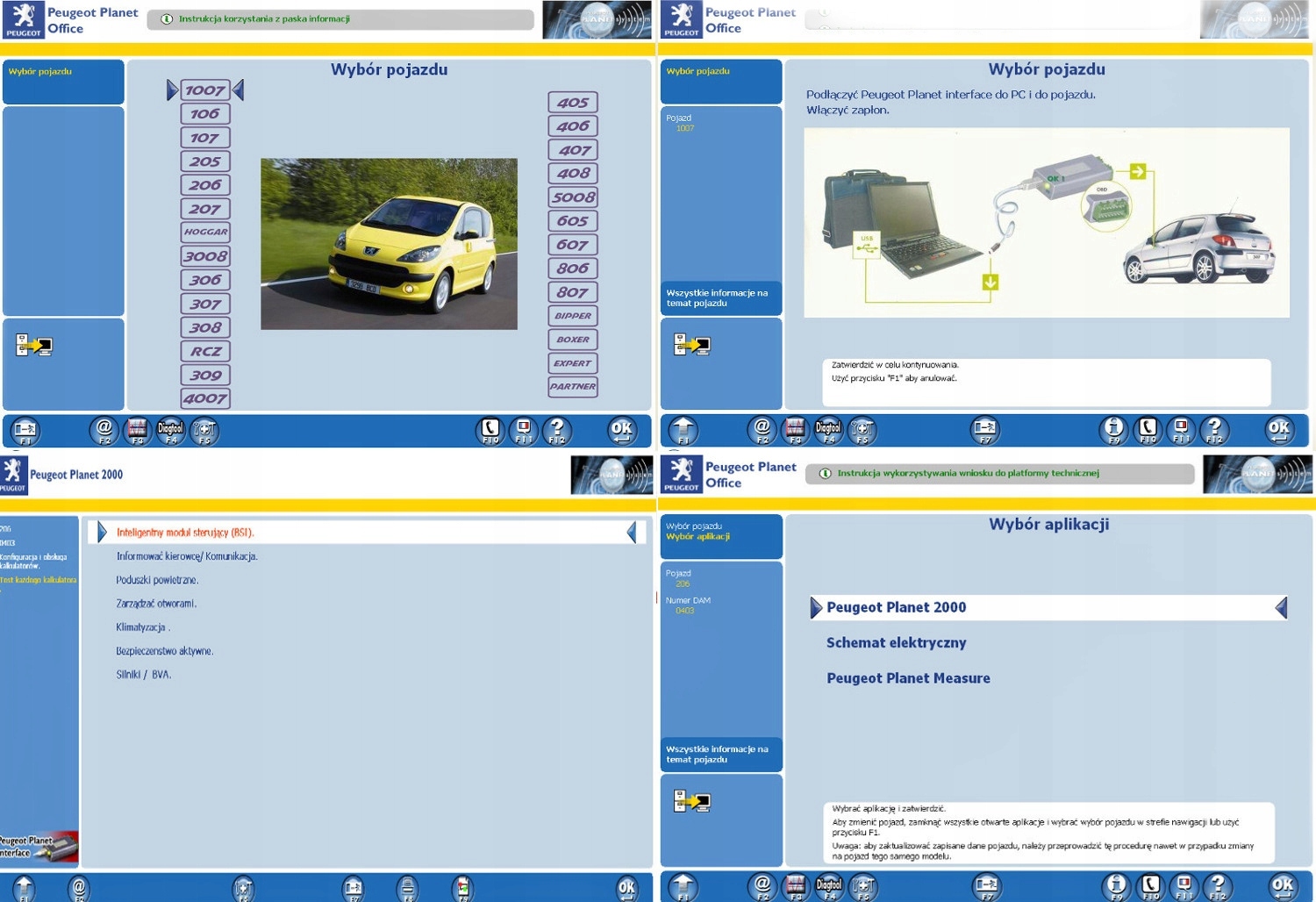Click the F11 screen icon on vehicle list screen
The width and height of the screenshot is (1316, 902).
tap(524, 430)
